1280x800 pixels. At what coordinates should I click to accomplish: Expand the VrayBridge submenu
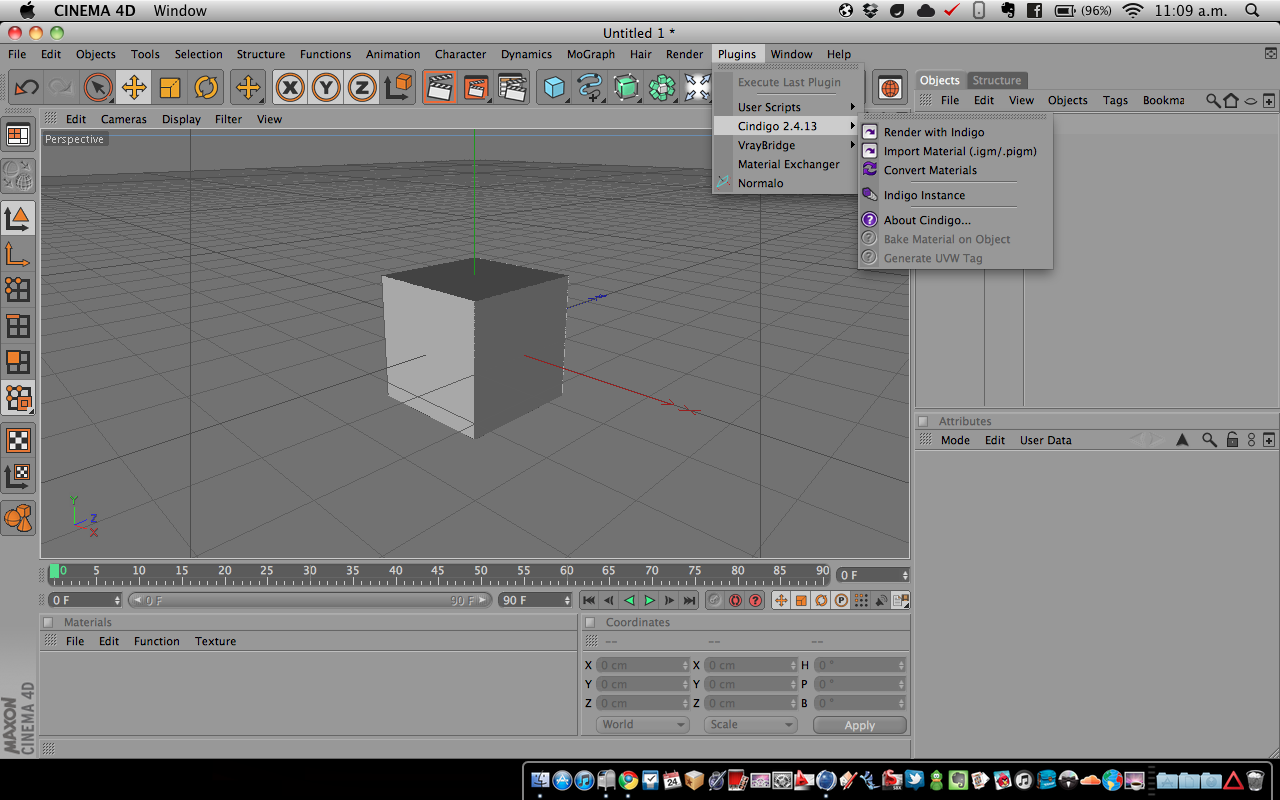(x=788, y=145)
